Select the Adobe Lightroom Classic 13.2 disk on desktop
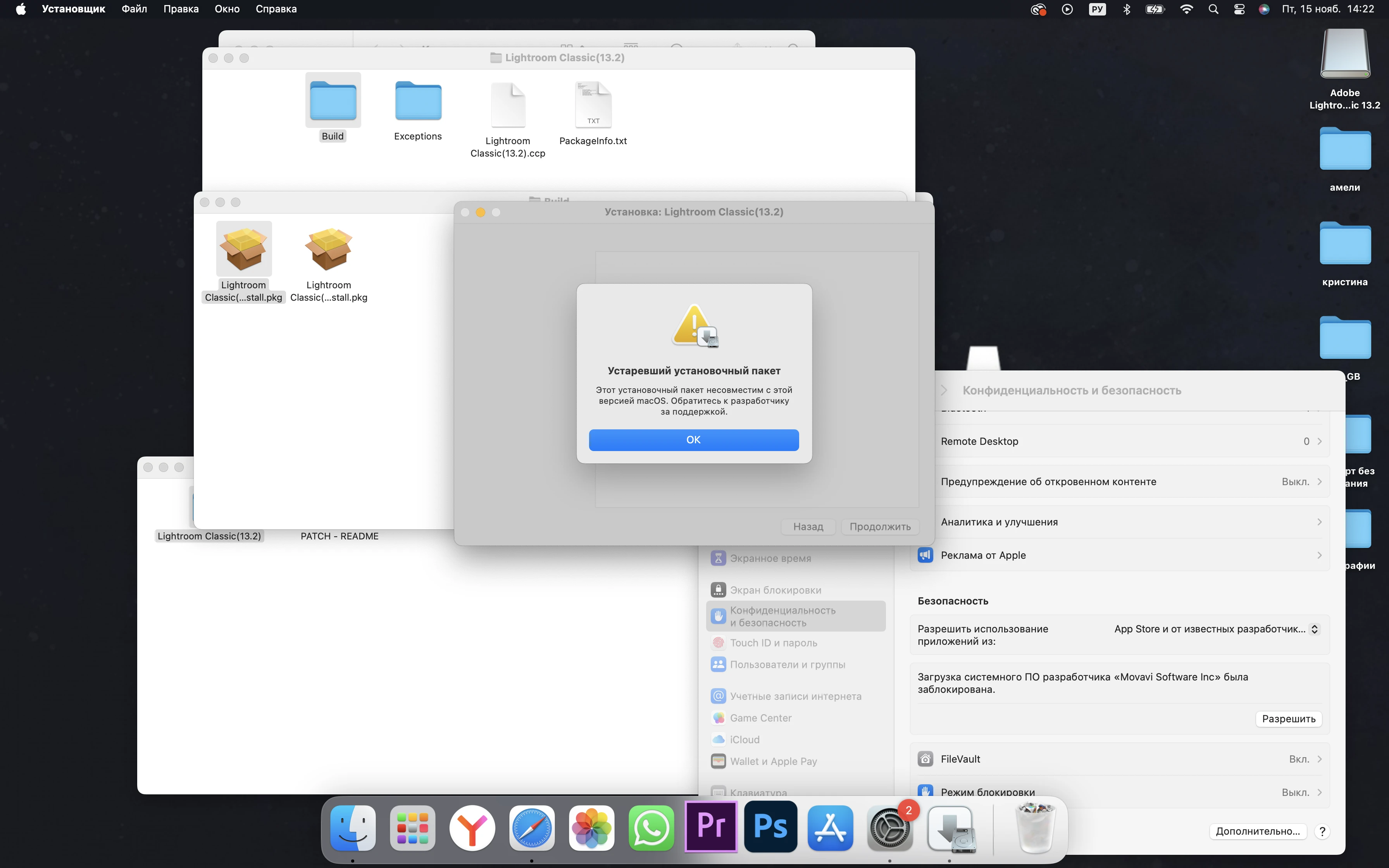1389x868 pixels. (x=1345, y=69)
